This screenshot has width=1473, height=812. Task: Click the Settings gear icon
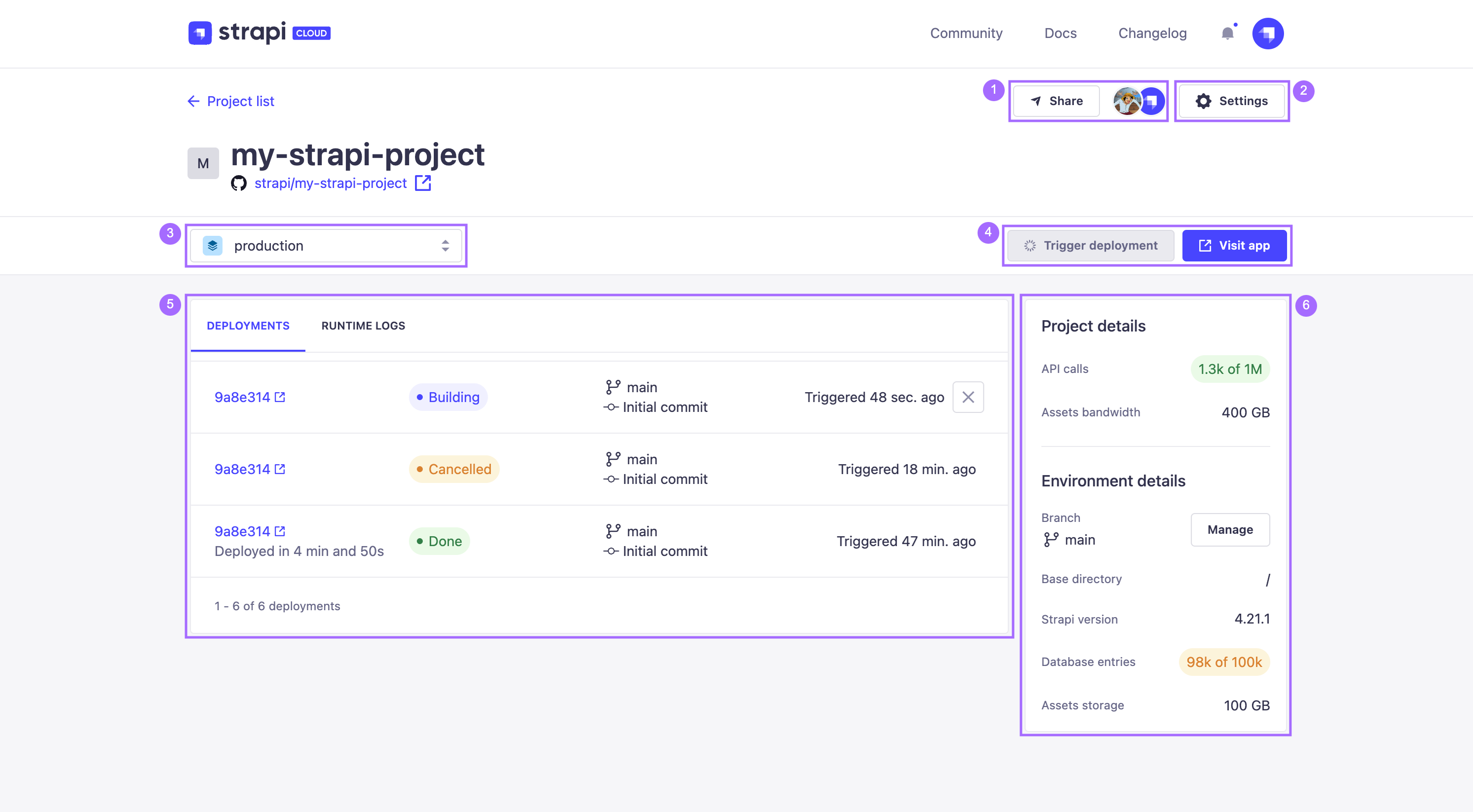pyautogui.click(x=1203, y=101)
